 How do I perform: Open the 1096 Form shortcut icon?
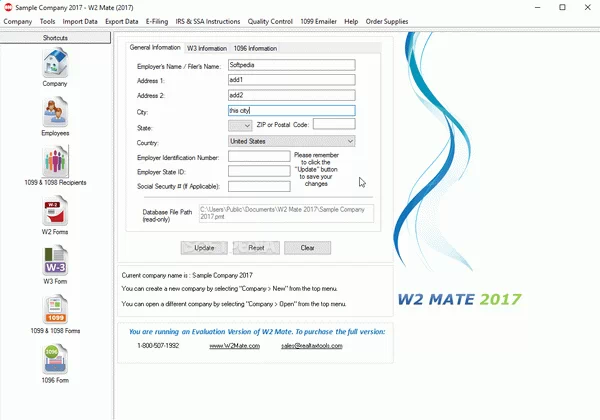[x=55, y=359]
